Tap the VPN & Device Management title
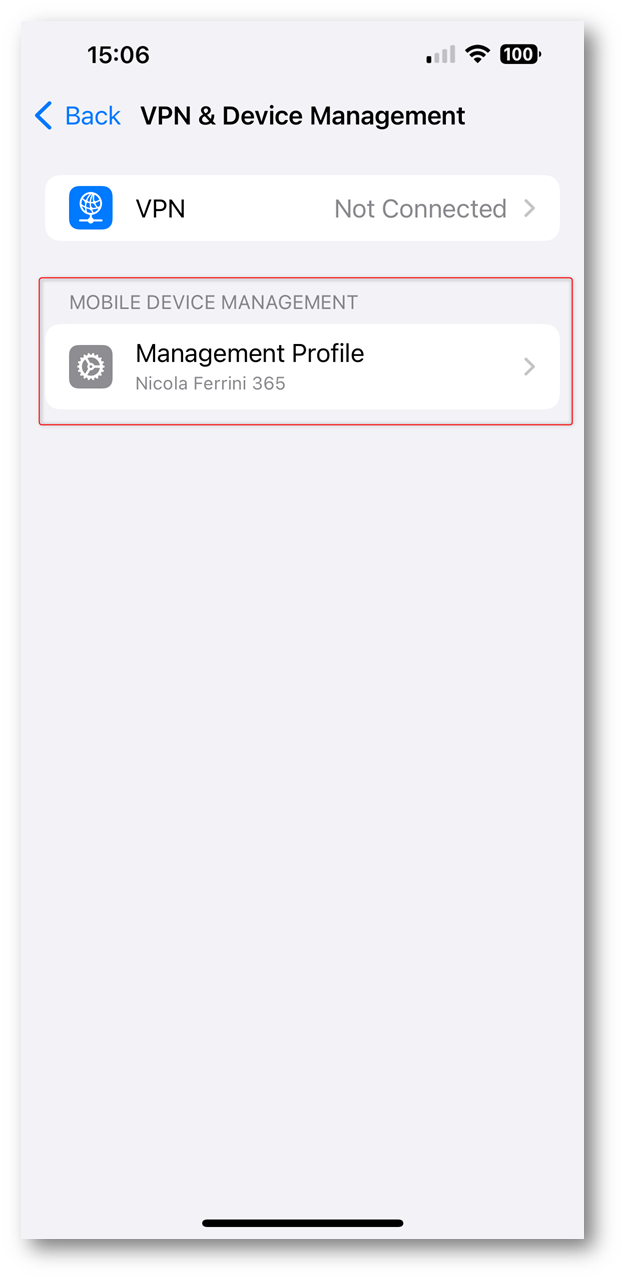 pos(302,116)
